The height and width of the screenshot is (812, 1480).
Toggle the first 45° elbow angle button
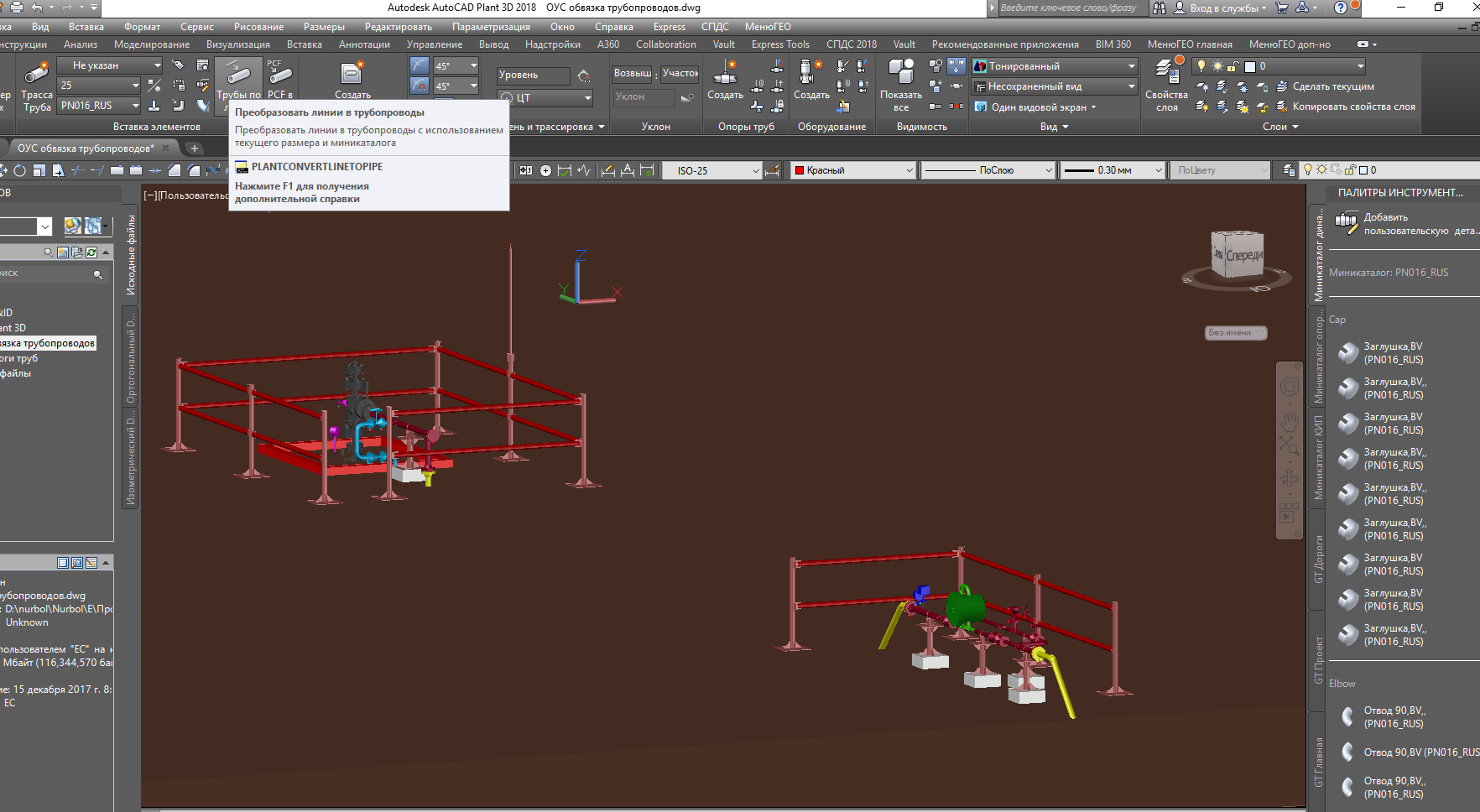pos(420,65)
